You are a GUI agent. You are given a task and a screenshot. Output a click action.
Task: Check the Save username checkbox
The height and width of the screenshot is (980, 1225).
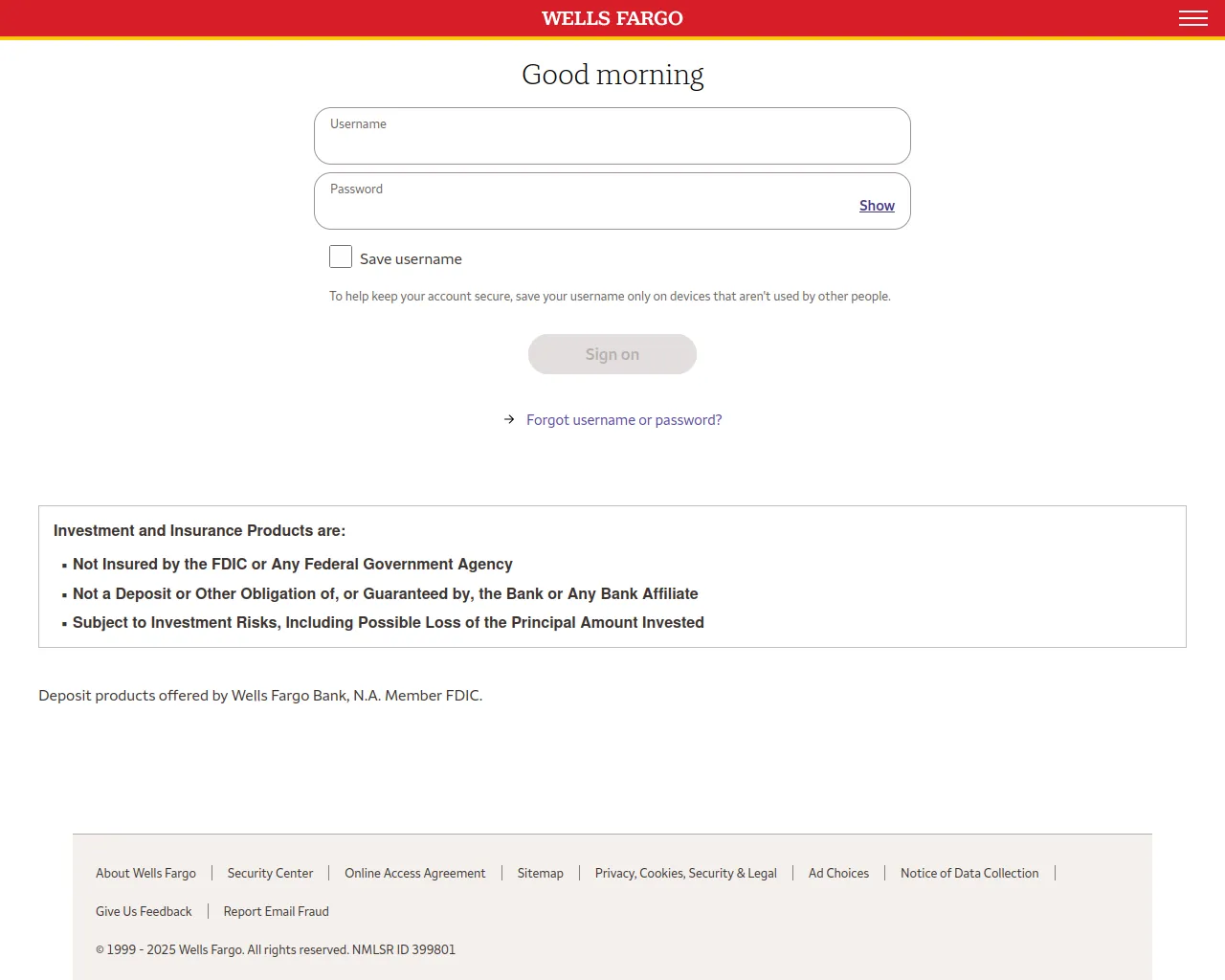point(341,256)
